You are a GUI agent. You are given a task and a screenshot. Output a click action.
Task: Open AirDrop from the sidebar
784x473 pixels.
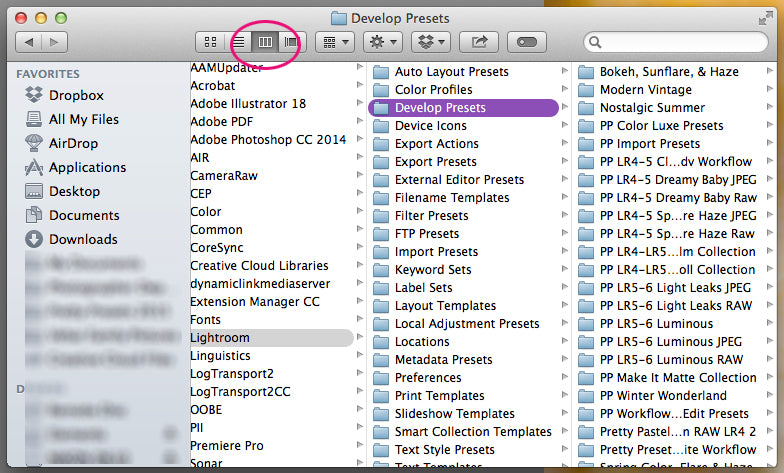tap(74, 143)
